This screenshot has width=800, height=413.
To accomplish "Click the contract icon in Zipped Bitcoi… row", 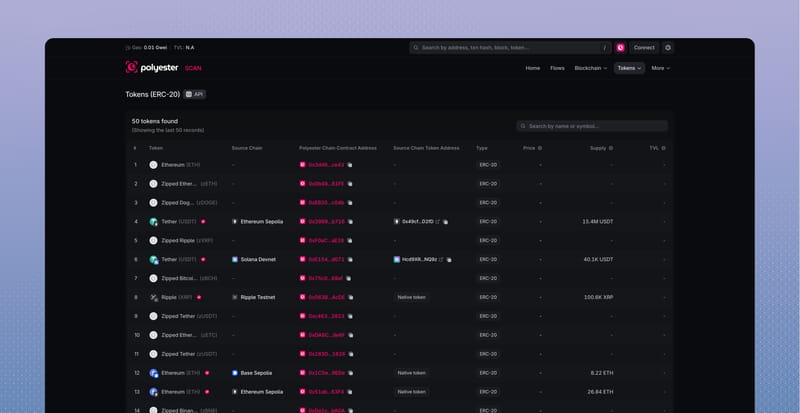I will pyautogui.click(x=303, y=278).
